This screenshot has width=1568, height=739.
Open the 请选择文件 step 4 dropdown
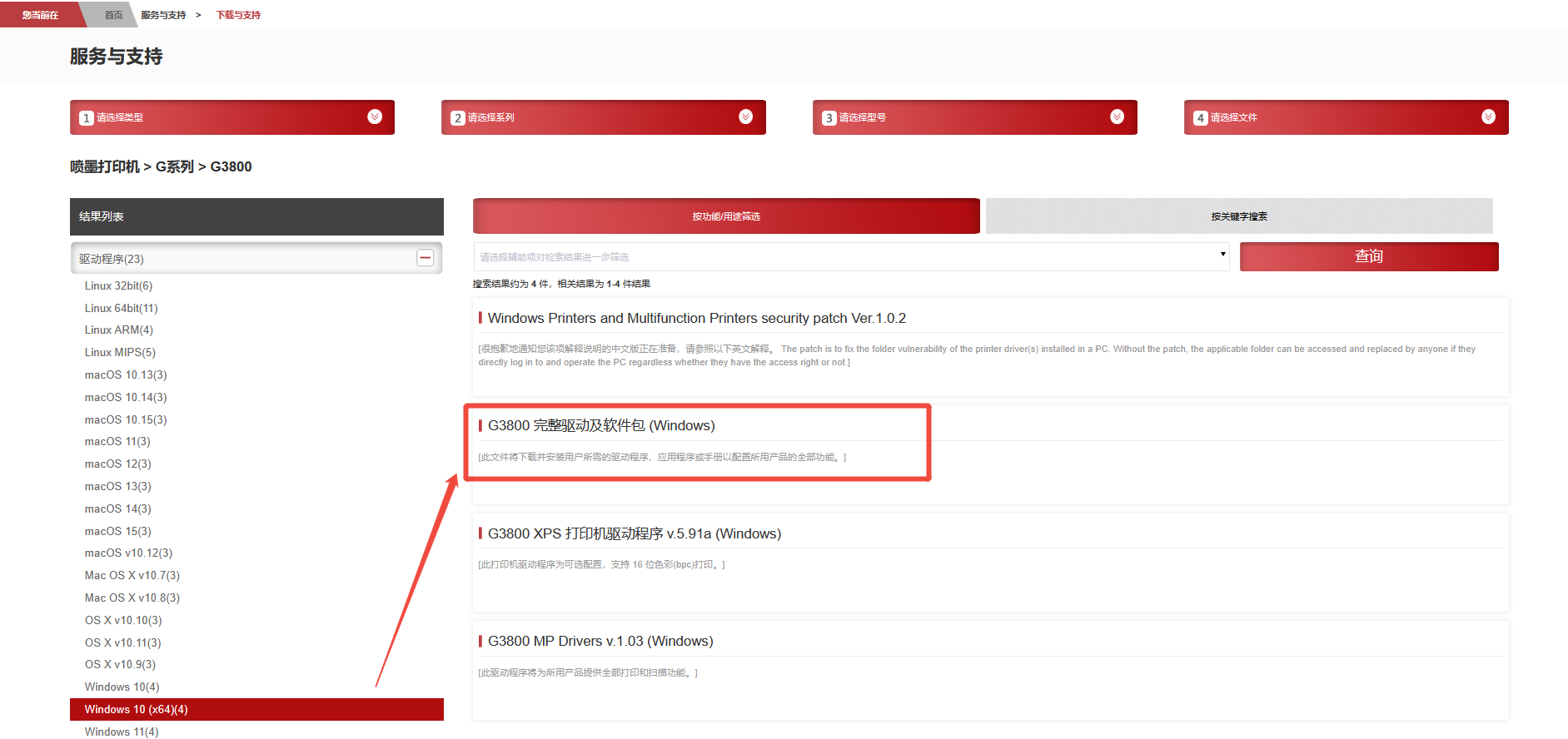pyautogui.click(x=1346, y=117)
